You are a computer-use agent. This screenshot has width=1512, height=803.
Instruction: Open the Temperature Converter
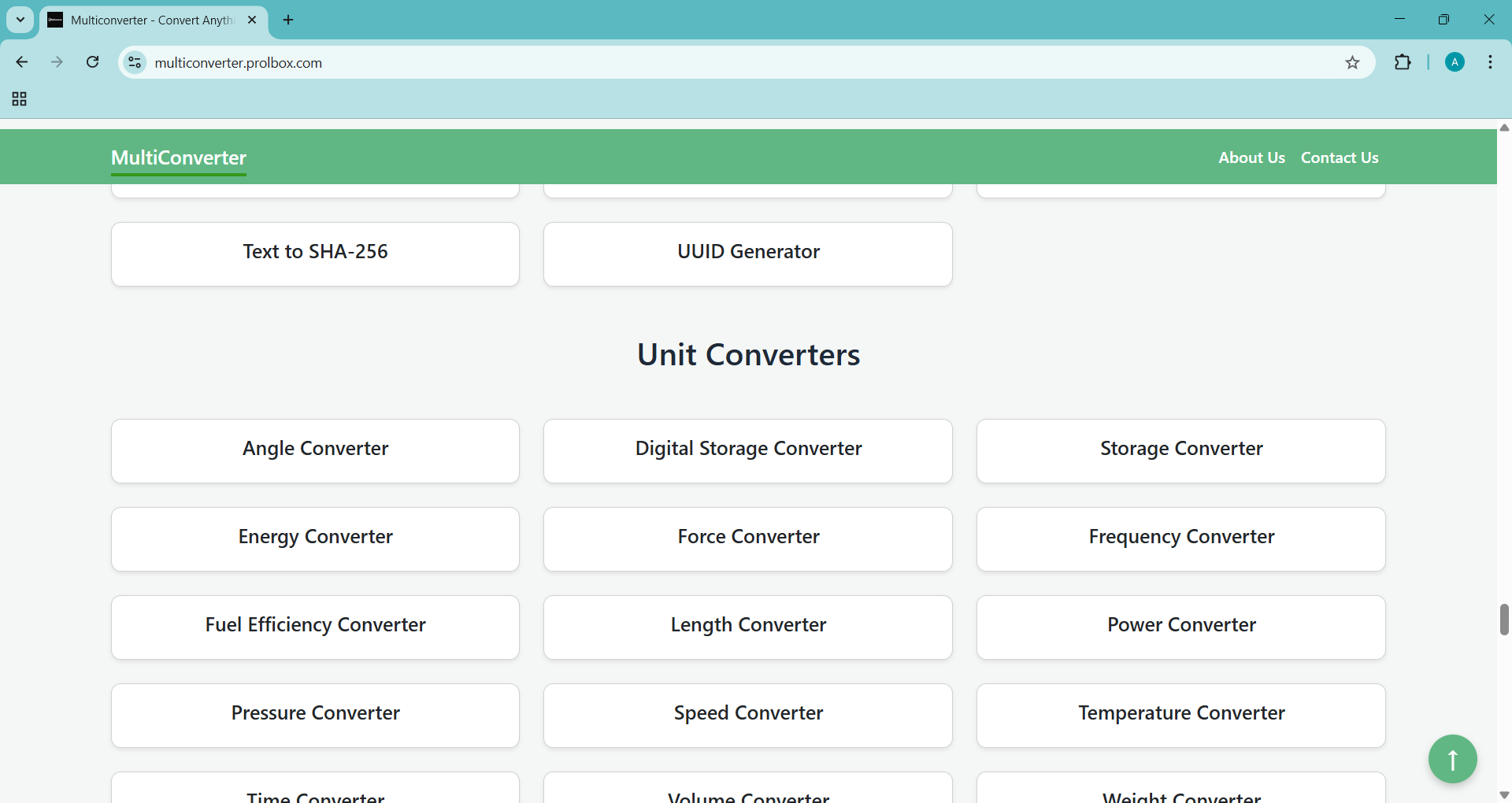[x=1180, y=714]
